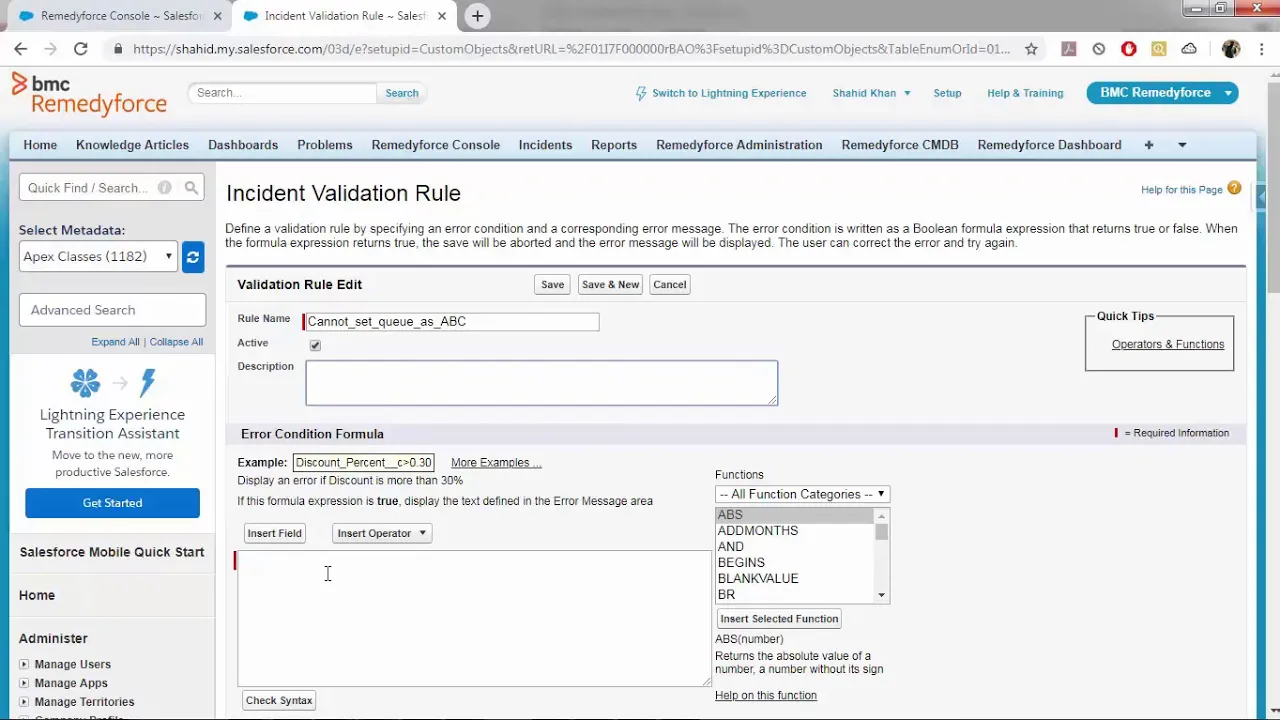Open the Home tab
1280x720 pixels.
click(x=40, y=145)
